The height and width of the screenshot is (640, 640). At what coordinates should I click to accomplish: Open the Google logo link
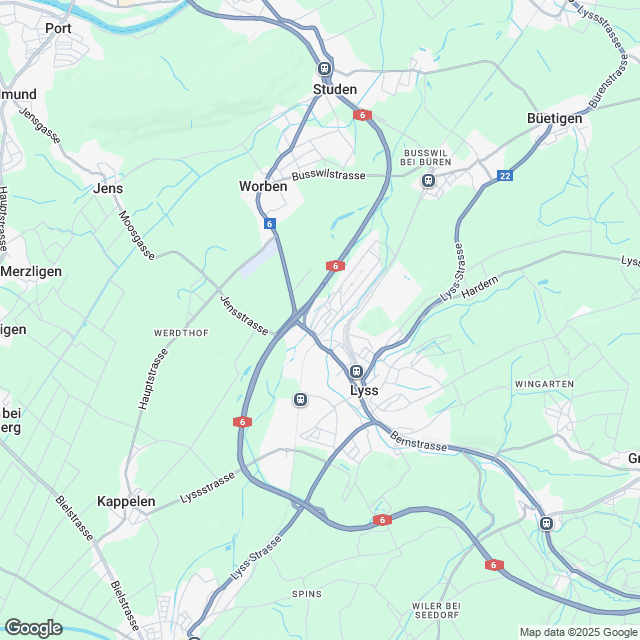[x=33, y=628]
